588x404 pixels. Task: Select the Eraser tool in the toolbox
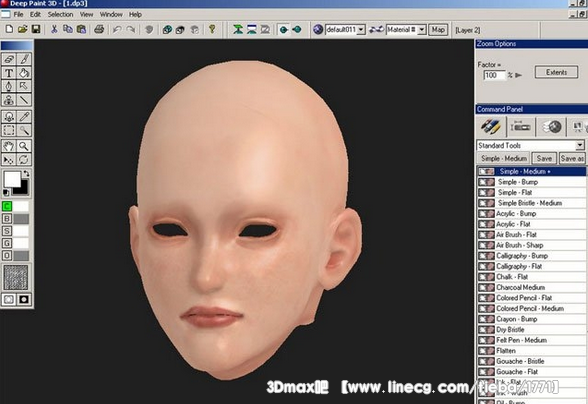pos(9,59)
